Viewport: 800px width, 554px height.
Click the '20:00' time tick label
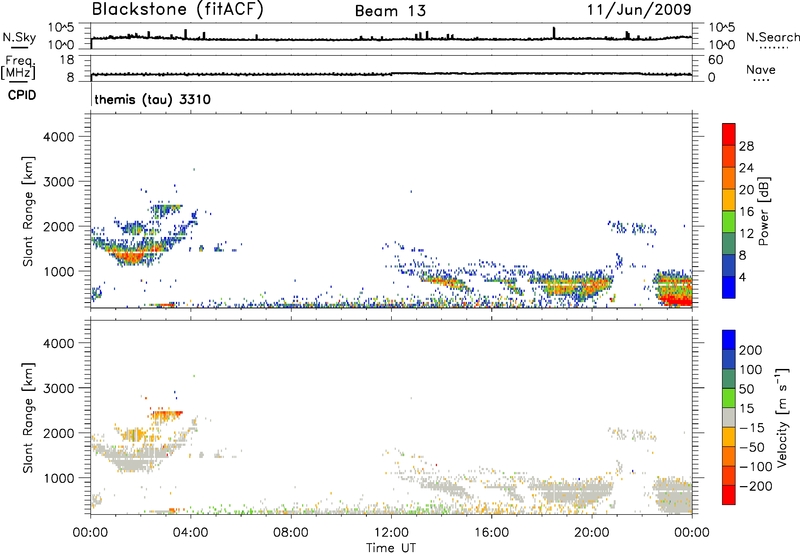pyautogui.click(x=592, y=533)
